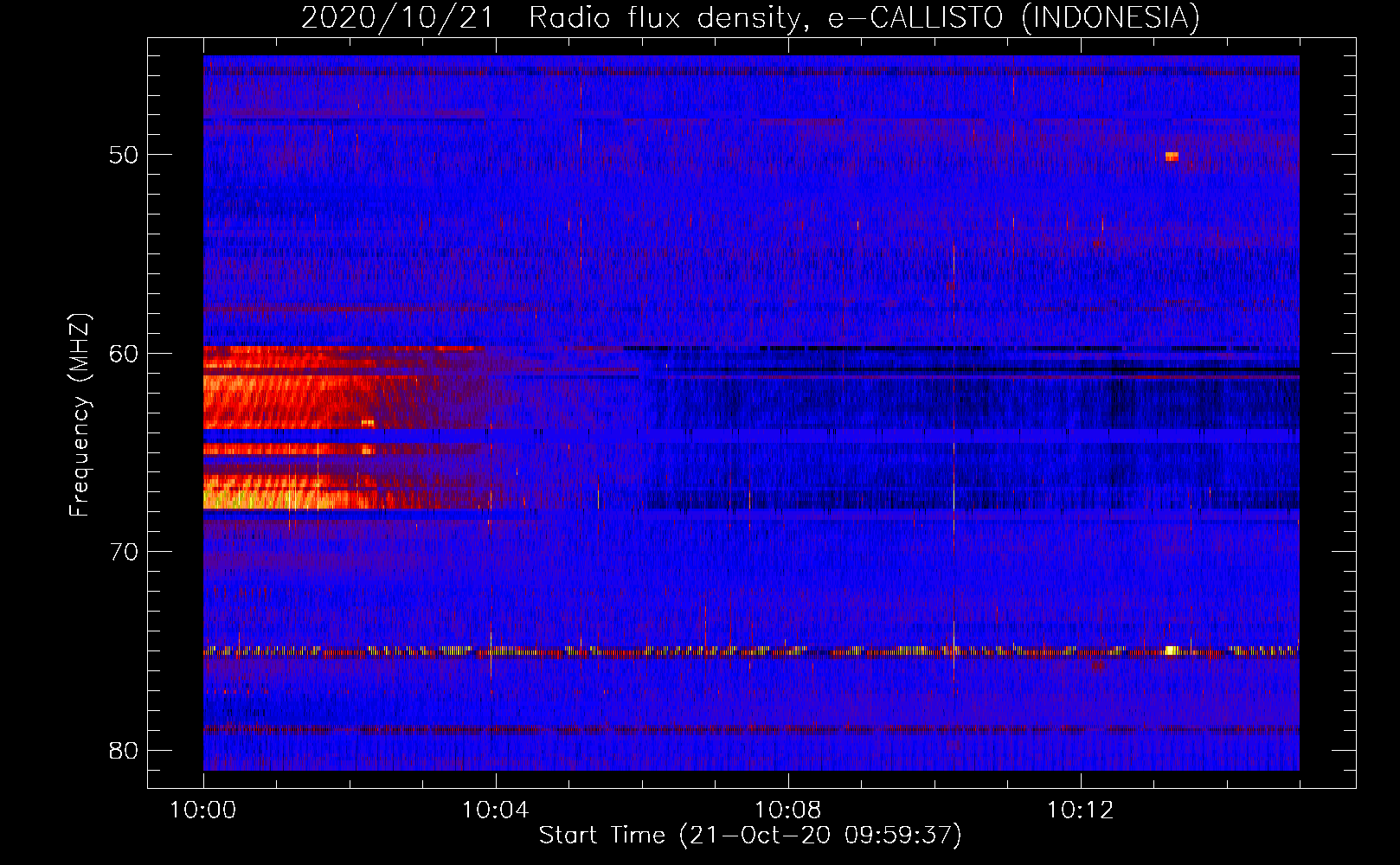1400x865 pixels.
Task: Select the '10:00' time tick label
Action: pyautogui.click(x=203, y=811)
